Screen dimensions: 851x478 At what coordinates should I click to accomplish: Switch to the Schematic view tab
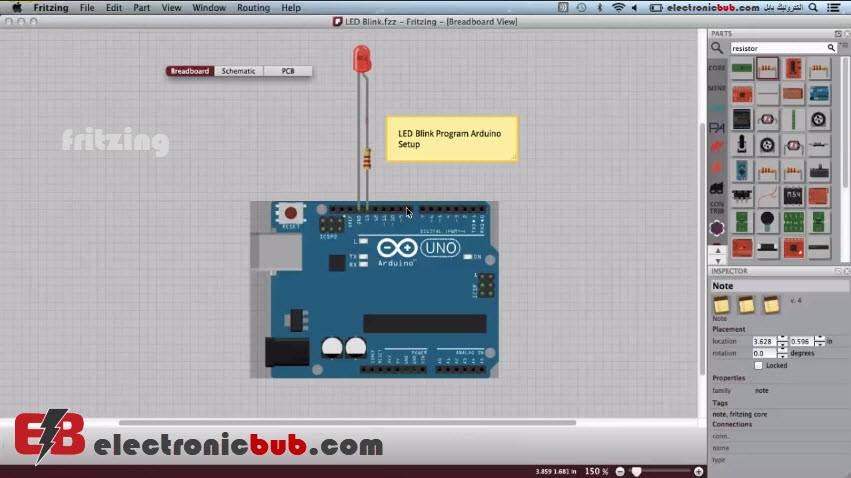coord(238,71)
